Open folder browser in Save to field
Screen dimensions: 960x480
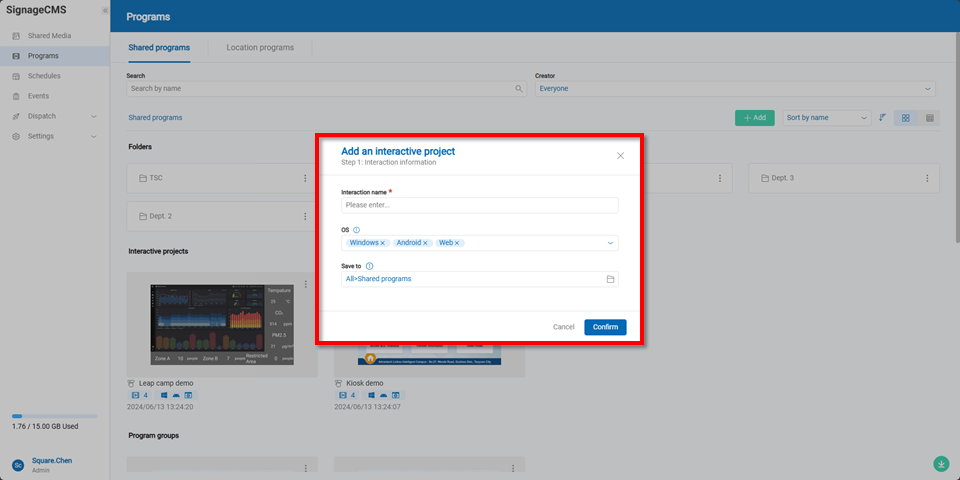tap(610, 279)
